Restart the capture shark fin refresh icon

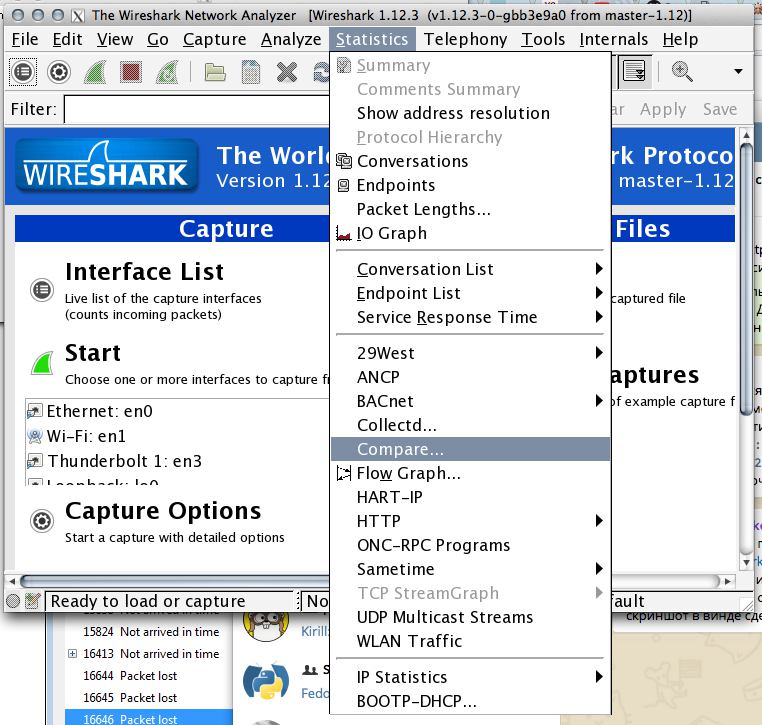[x=167, y=72]
